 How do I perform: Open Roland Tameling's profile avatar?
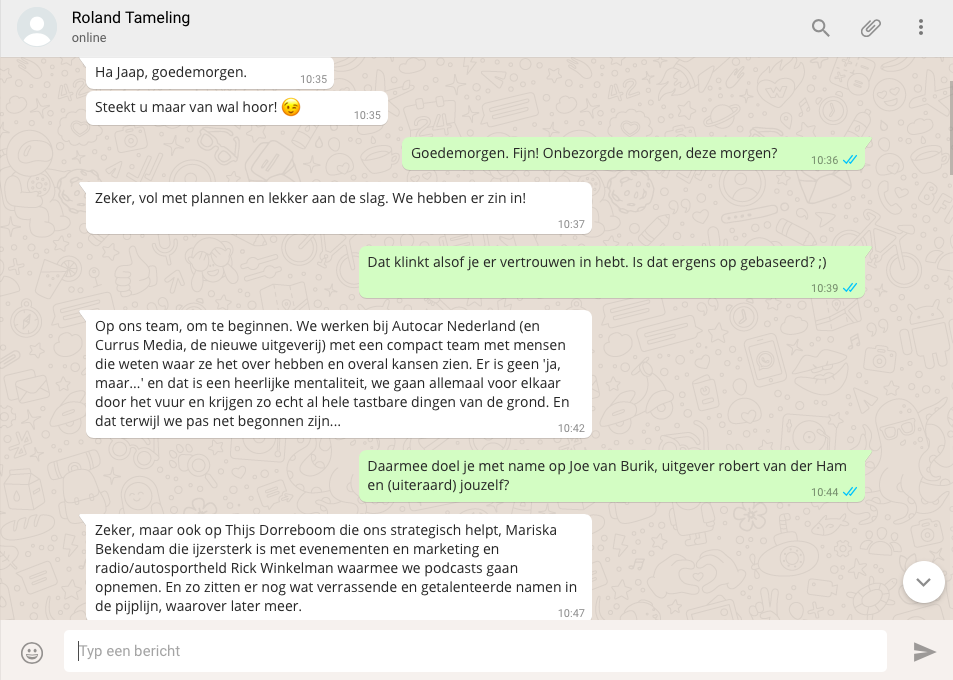[x=37, y=27]
